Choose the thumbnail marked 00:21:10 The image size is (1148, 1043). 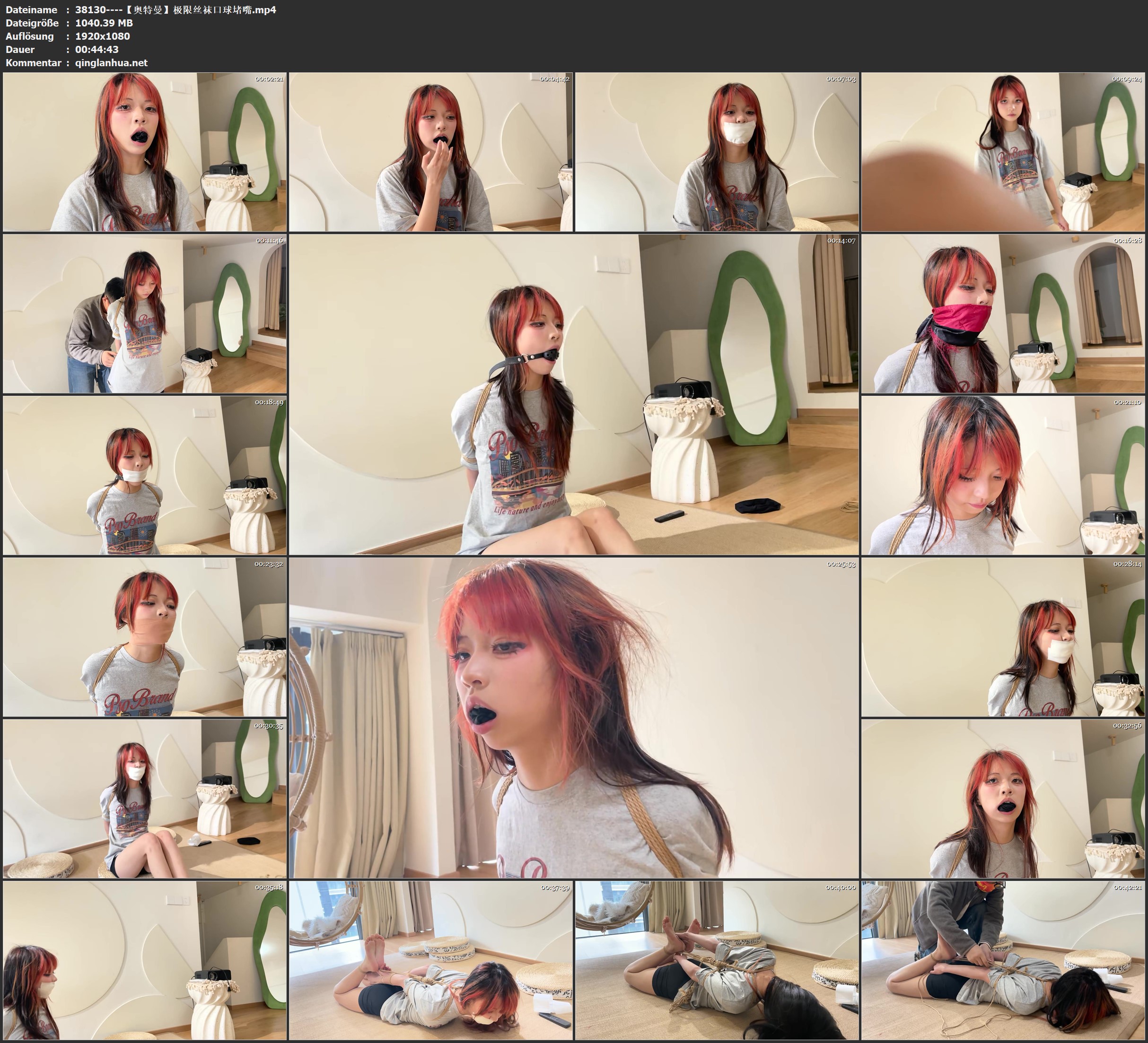pos(1003,475)
